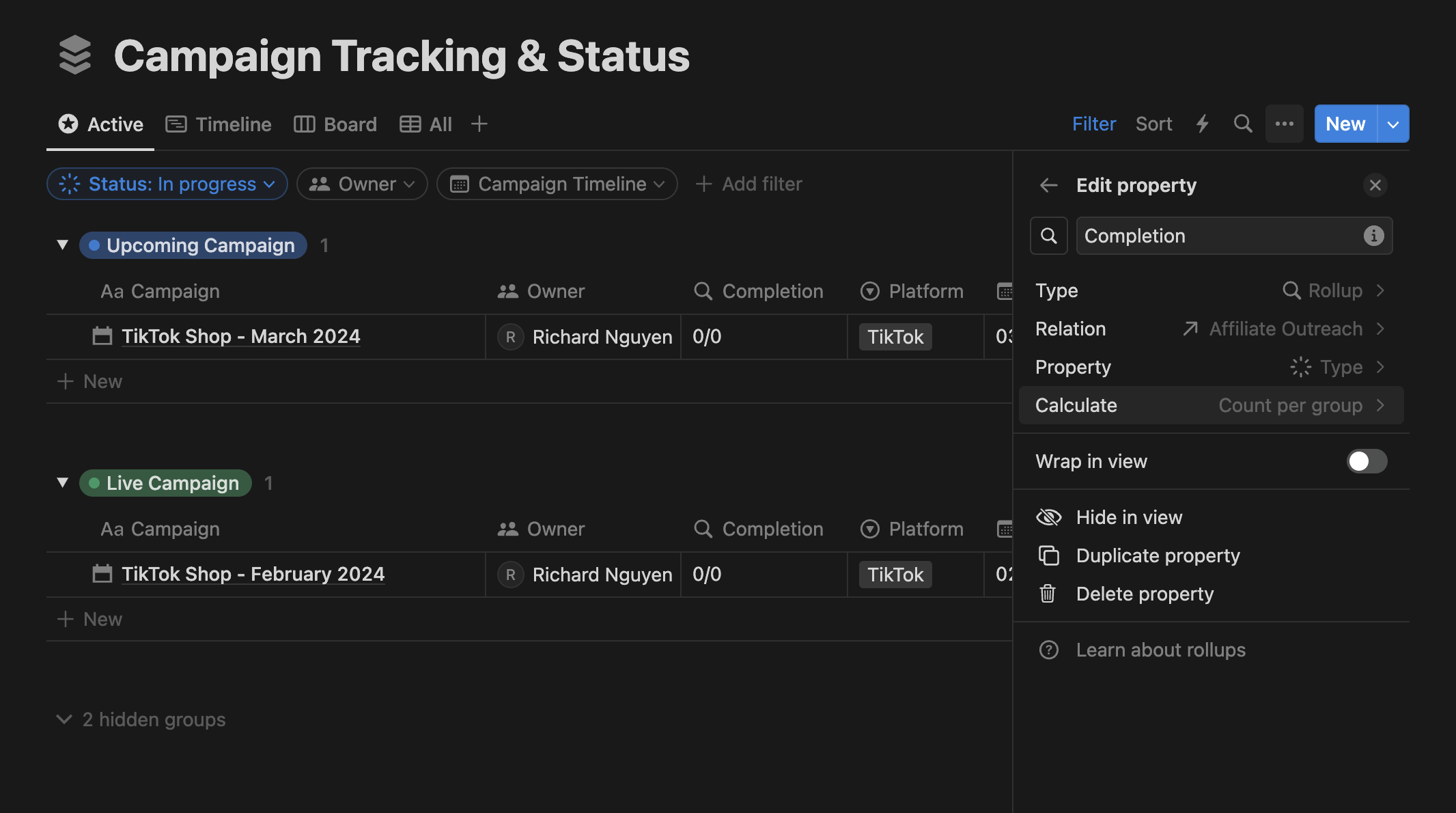Go back from the Edit property panel
The height and width of the screenshot is (813, 1456).
[1048, 185]
